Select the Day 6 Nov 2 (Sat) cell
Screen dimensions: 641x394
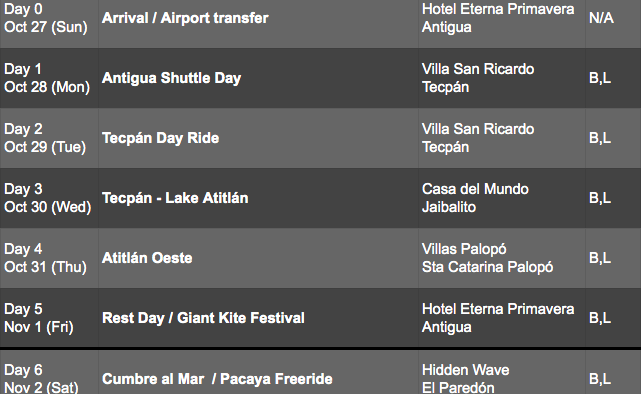pyautogui.click(x=49, y=372)
